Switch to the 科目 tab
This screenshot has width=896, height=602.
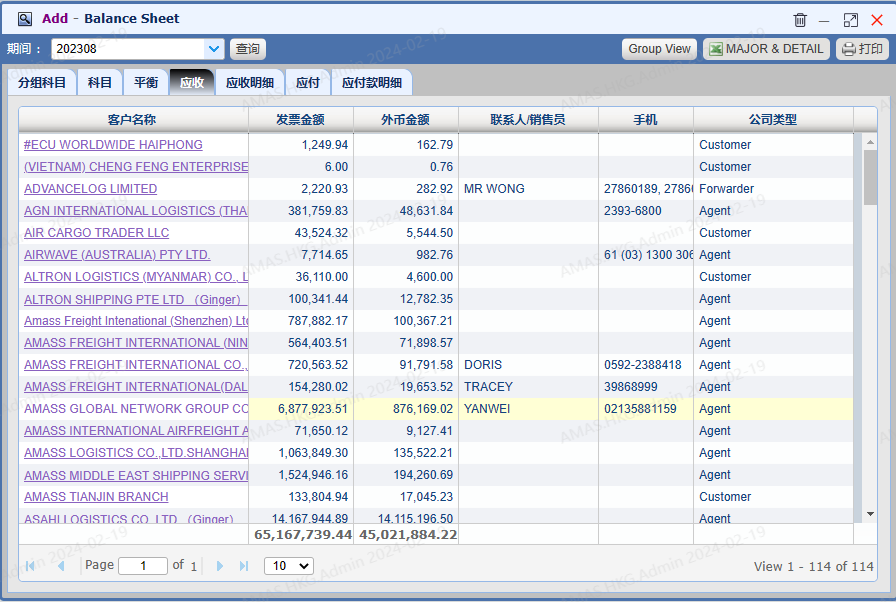[x=99, y=82]
